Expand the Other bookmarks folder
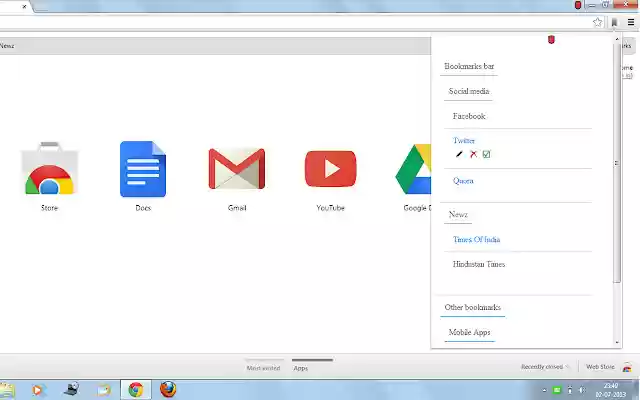640x400 pixels. point(472,307)
